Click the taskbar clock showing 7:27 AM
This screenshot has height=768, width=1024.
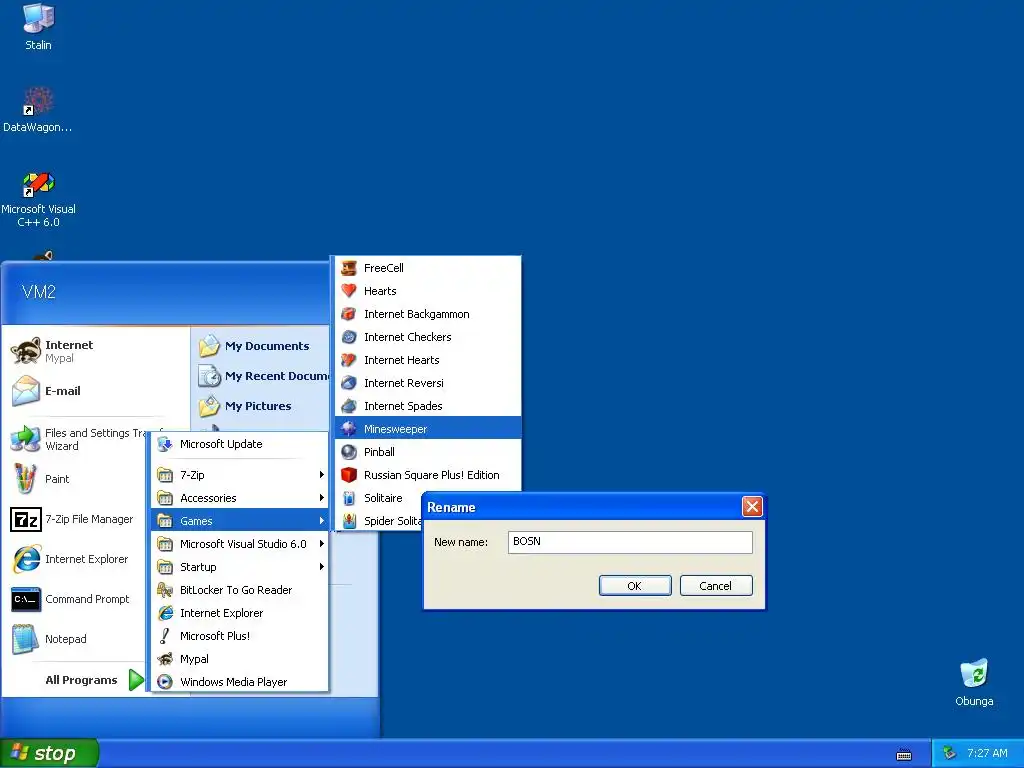(x=987, y=753)
